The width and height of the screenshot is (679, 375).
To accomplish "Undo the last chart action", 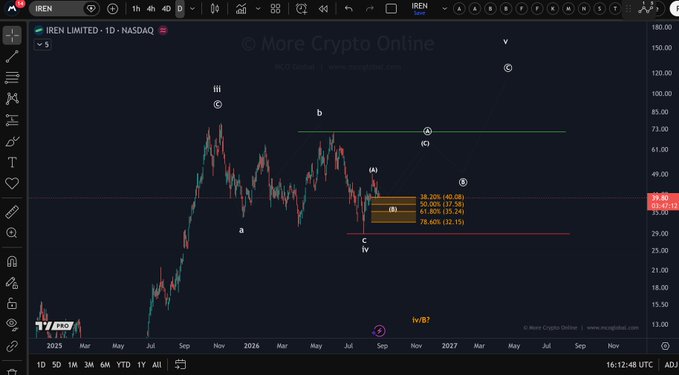I will point(349,9).
